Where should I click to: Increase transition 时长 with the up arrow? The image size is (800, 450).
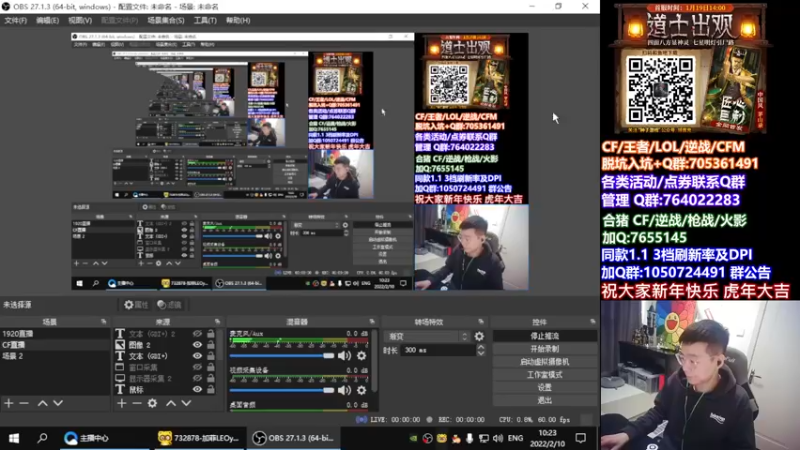point(481,347)
